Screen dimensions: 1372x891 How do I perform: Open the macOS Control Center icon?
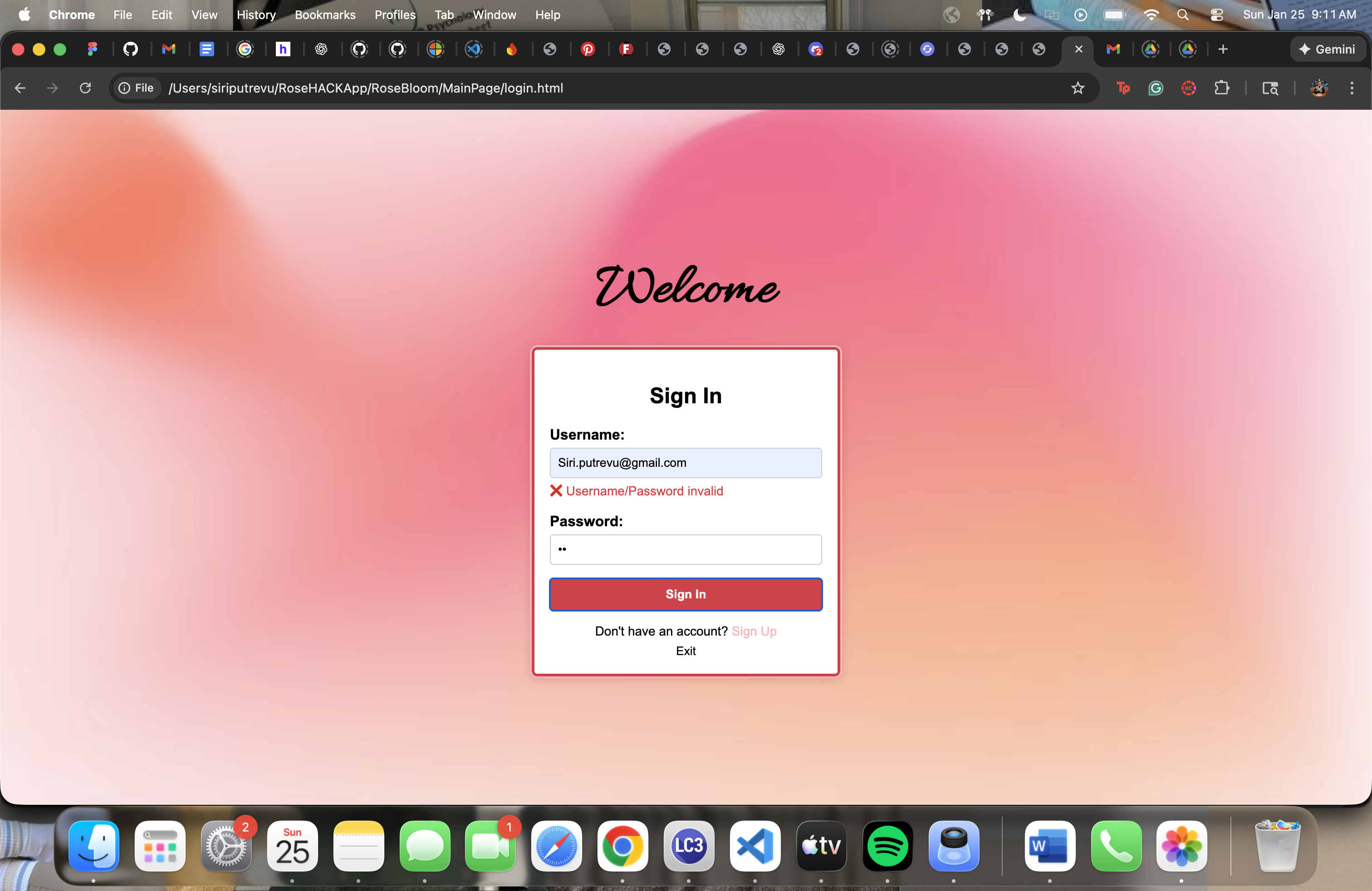click(1216, 15)
